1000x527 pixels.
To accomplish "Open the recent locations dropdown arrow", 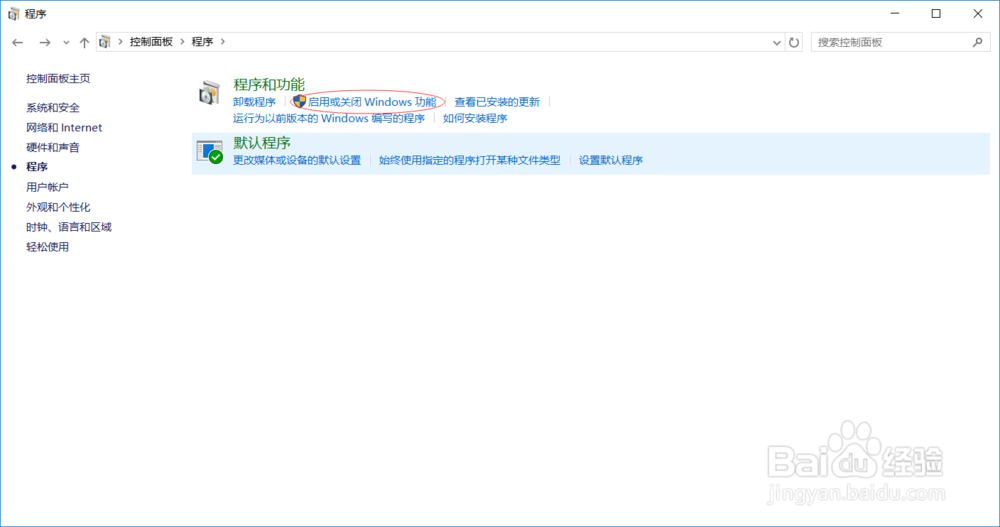I will pyautogui.click(x=66, y=43).
